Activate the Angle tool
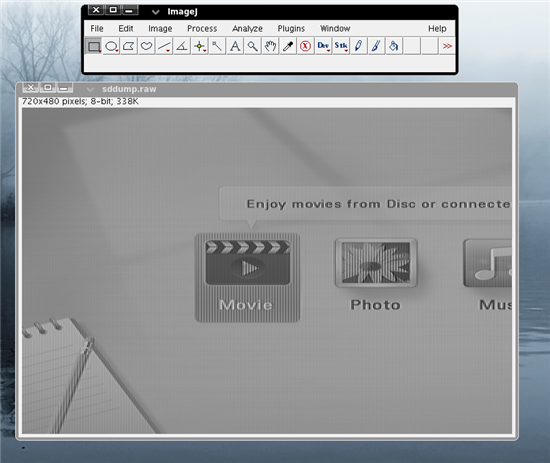The height and width of the screenshot is (463, 550). pos(182,46)
